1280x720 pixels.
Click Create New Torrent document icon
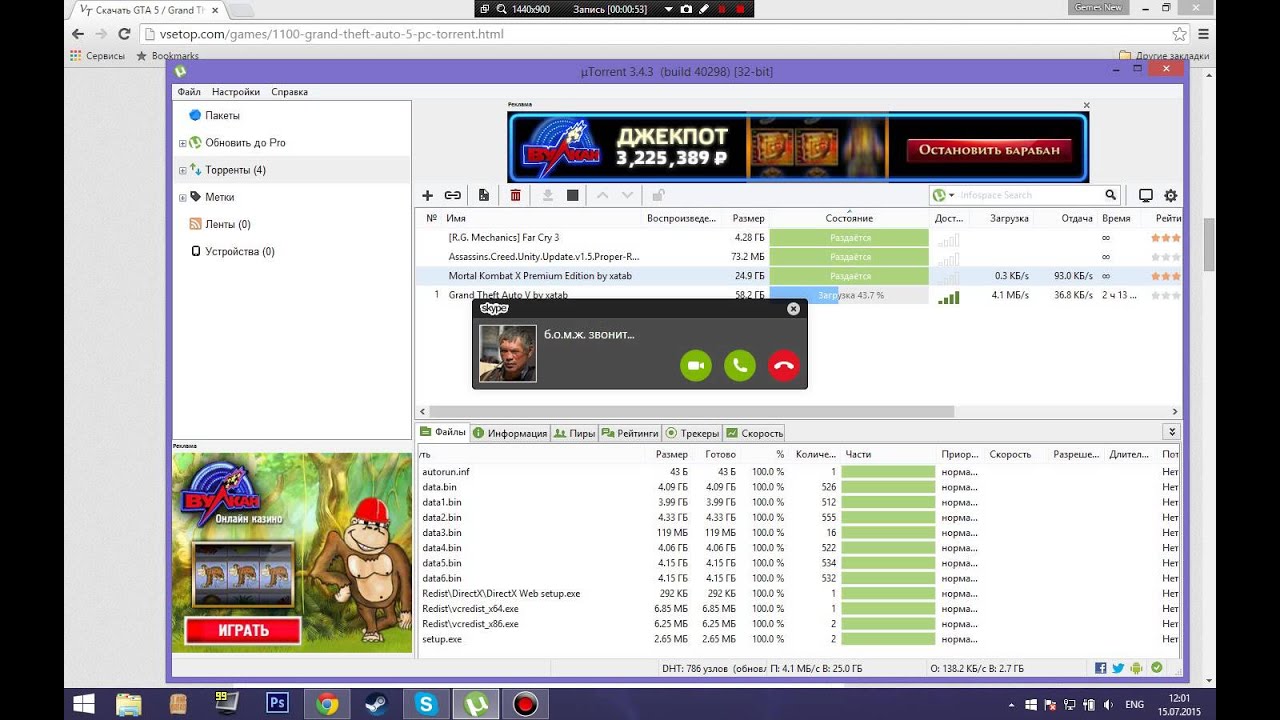click(484, 195)
